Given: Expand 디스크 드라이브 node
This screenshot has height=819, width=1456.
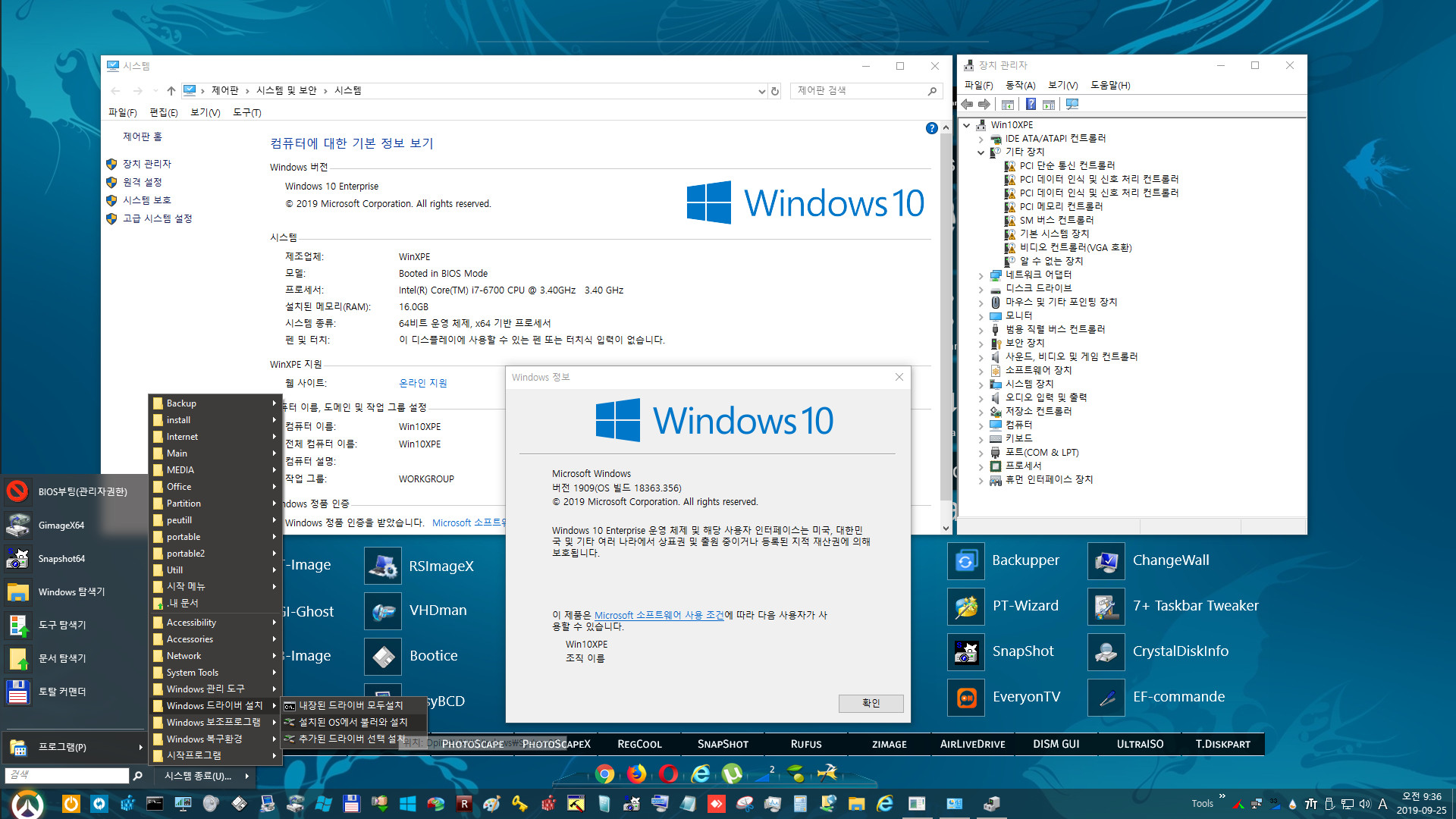Looking at the screenshot, I should click(x=981, y=289).
